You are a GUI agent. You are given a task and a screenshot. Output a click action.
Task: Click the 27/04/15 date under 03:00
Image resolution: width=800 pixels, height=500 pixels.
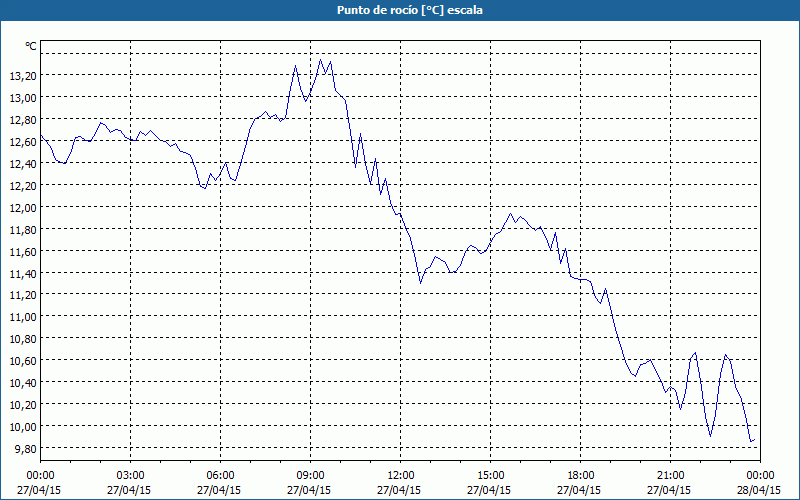[x=129, y=490]
